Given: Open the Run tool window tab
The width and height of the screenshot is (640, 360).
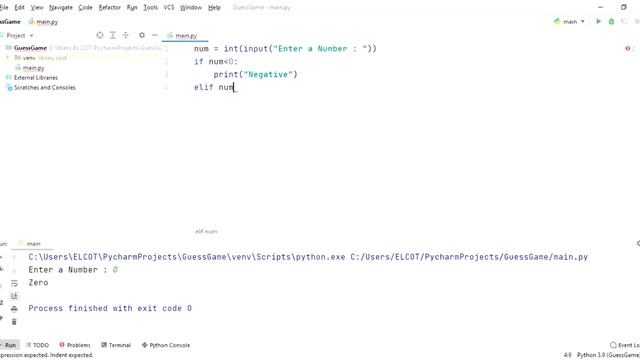Looking at the screenshot, I should (9, 345).
